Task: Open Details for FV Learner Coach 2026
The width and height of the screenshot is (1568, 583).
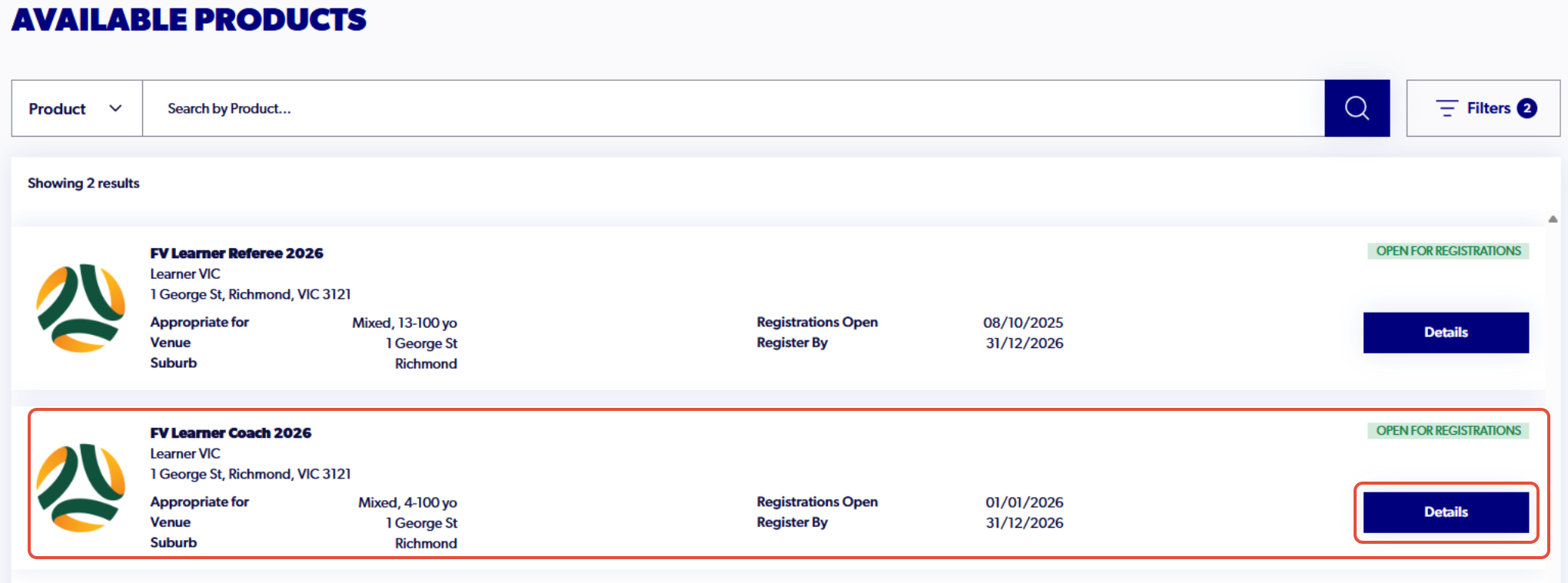Action: click(x=1446, y=512)
